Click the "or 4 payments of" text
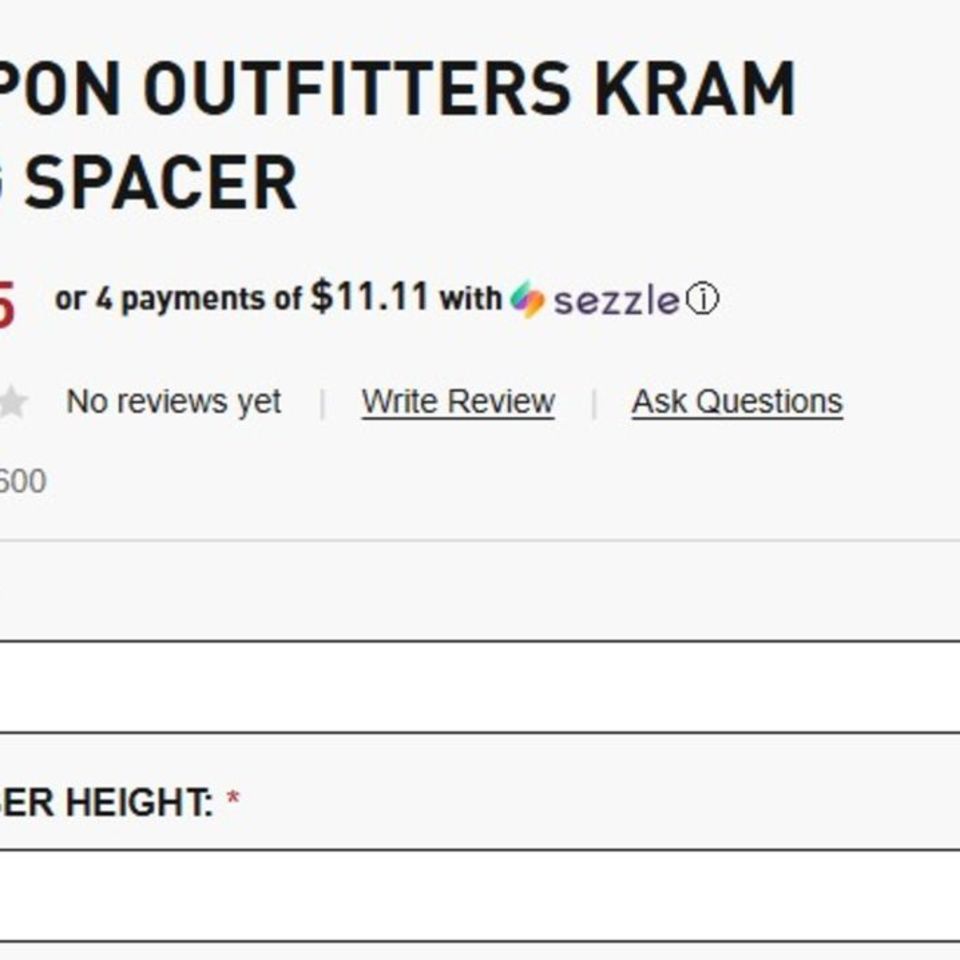 click(x=178, y=298)
